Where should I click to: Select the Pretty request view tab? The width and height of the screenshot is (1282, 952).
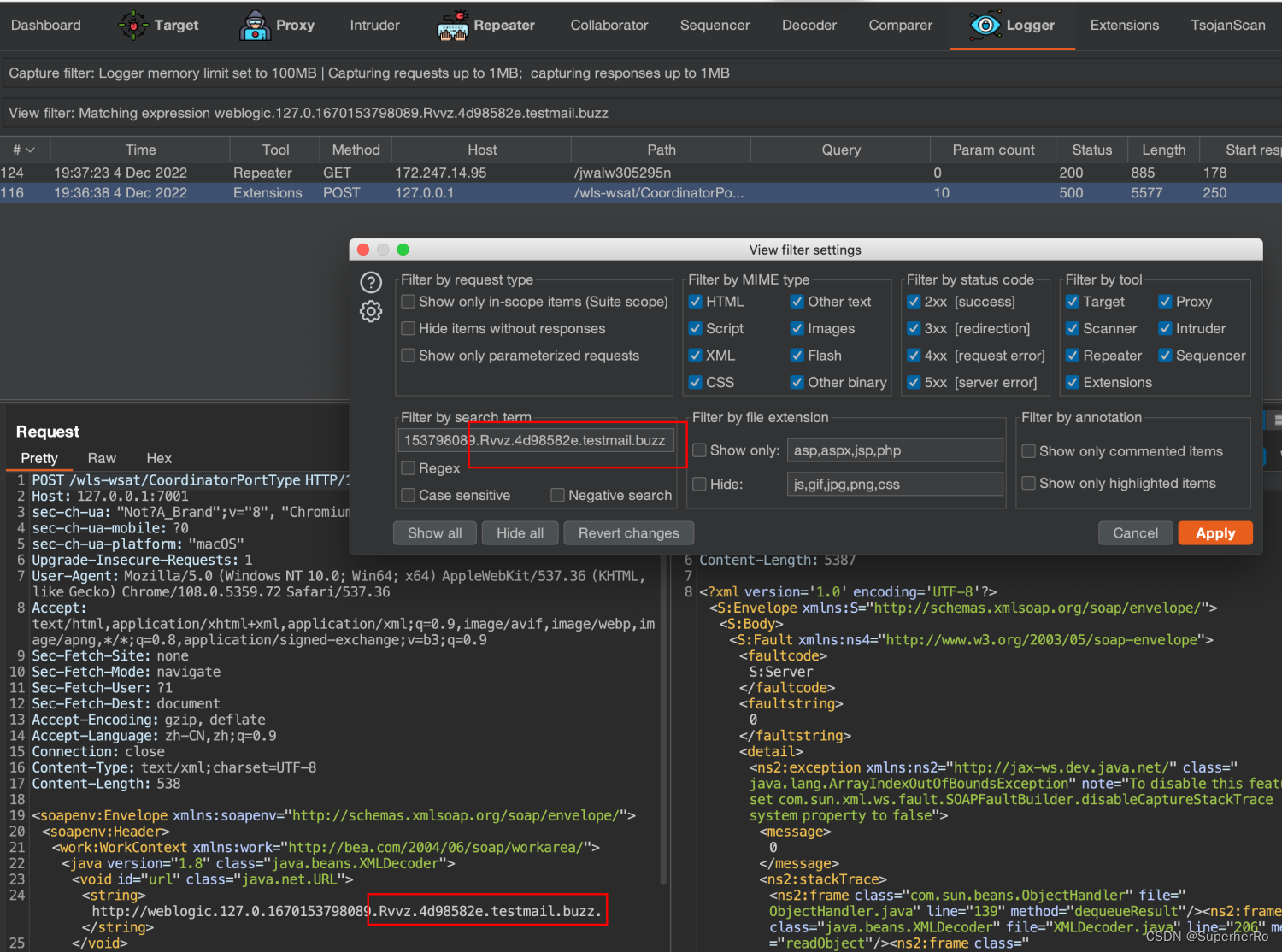39,458
